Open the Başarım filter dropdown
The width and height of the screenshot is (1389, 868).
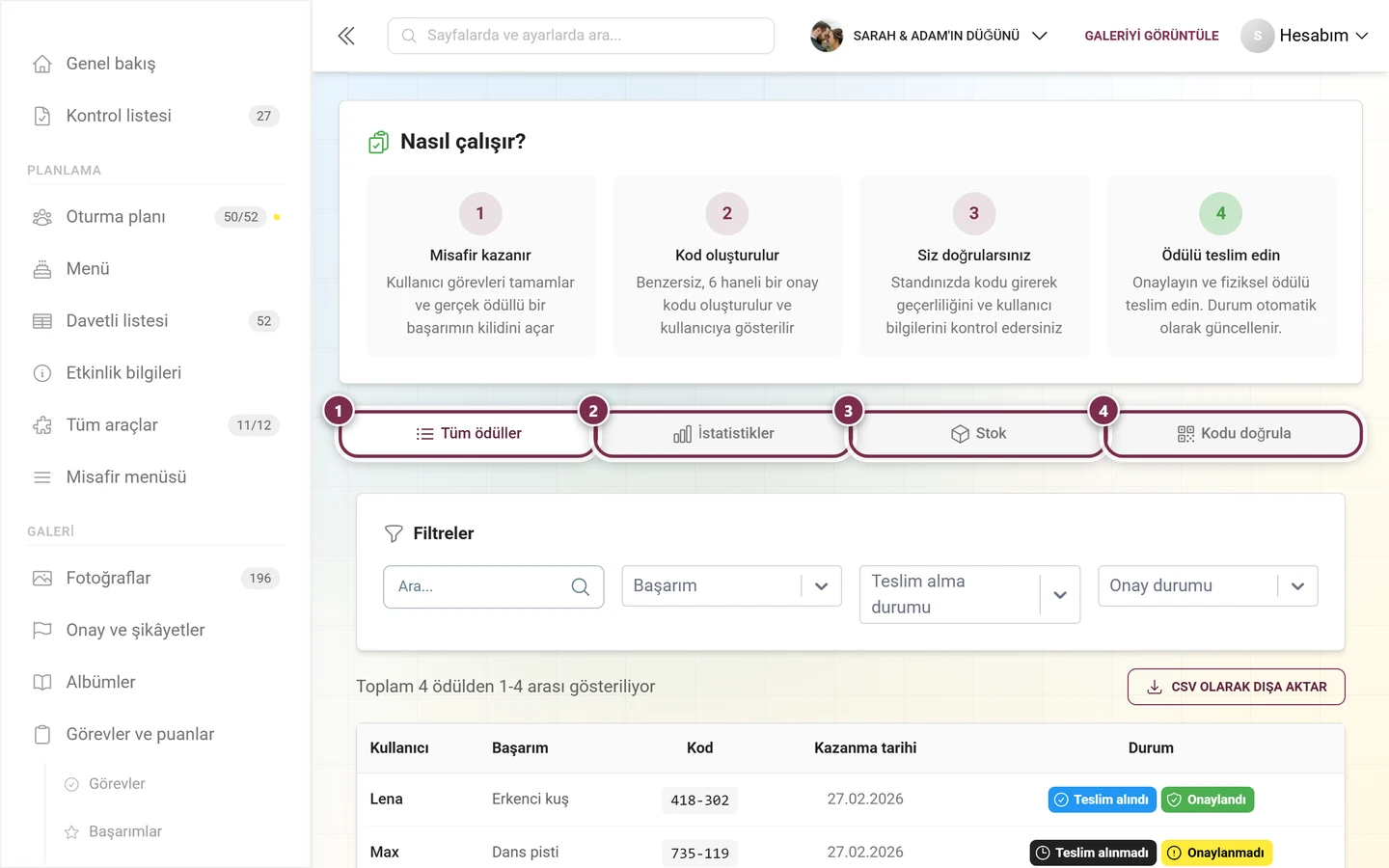[732, 585]
